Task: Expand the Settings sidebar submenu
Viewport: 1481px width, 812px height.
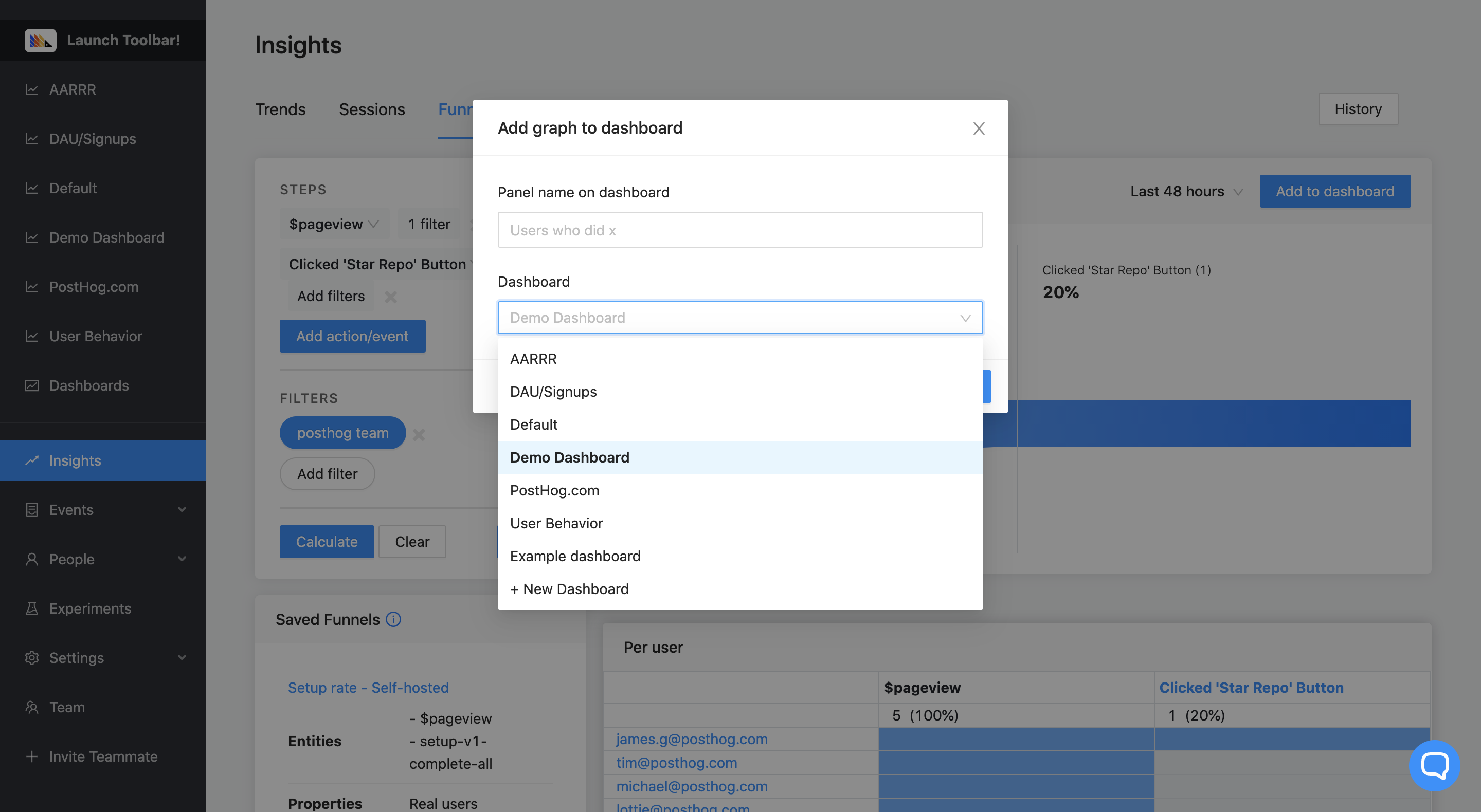Action: point(182,658)
